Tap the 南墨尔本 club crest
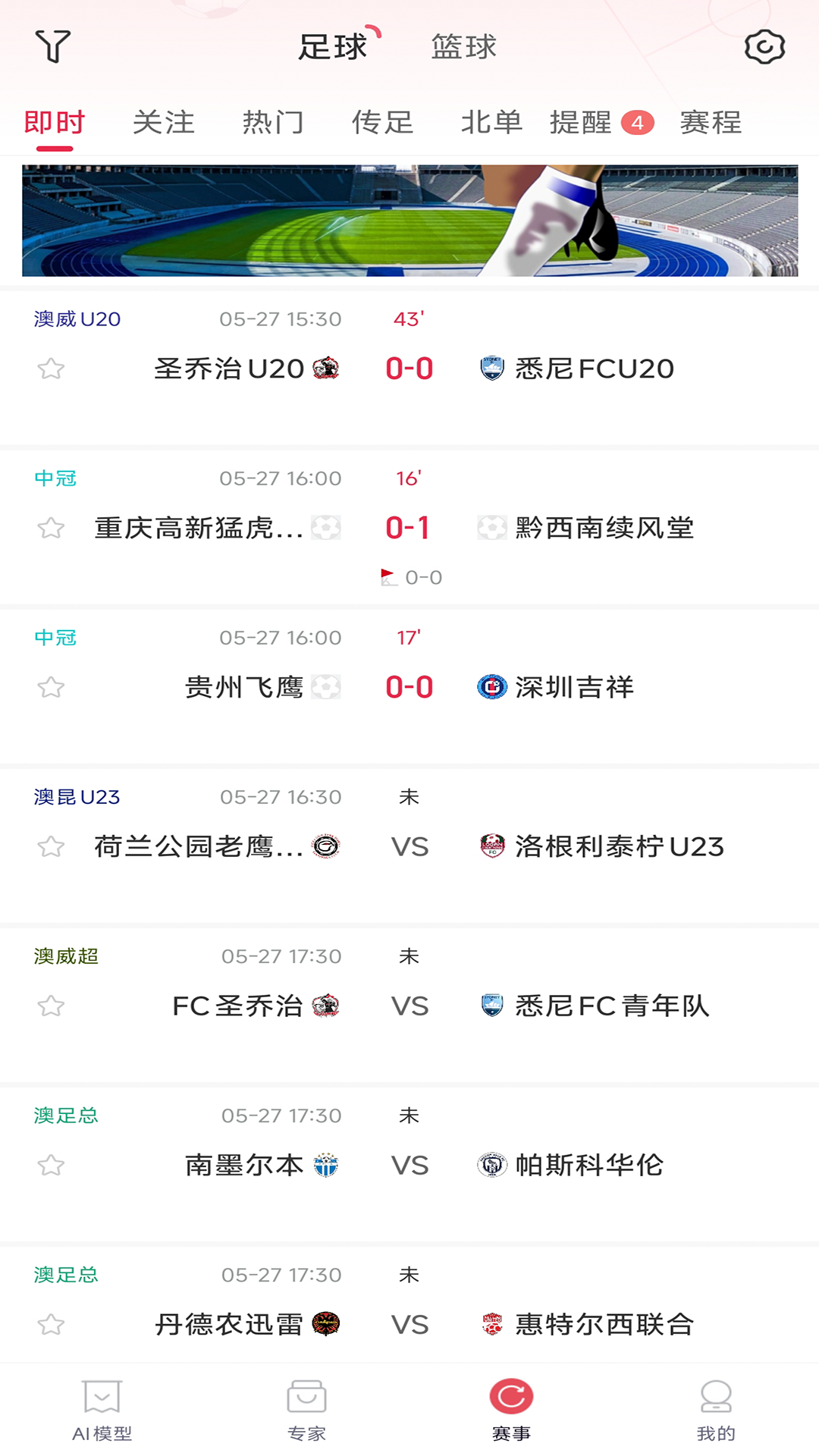 pos(326,1165)
